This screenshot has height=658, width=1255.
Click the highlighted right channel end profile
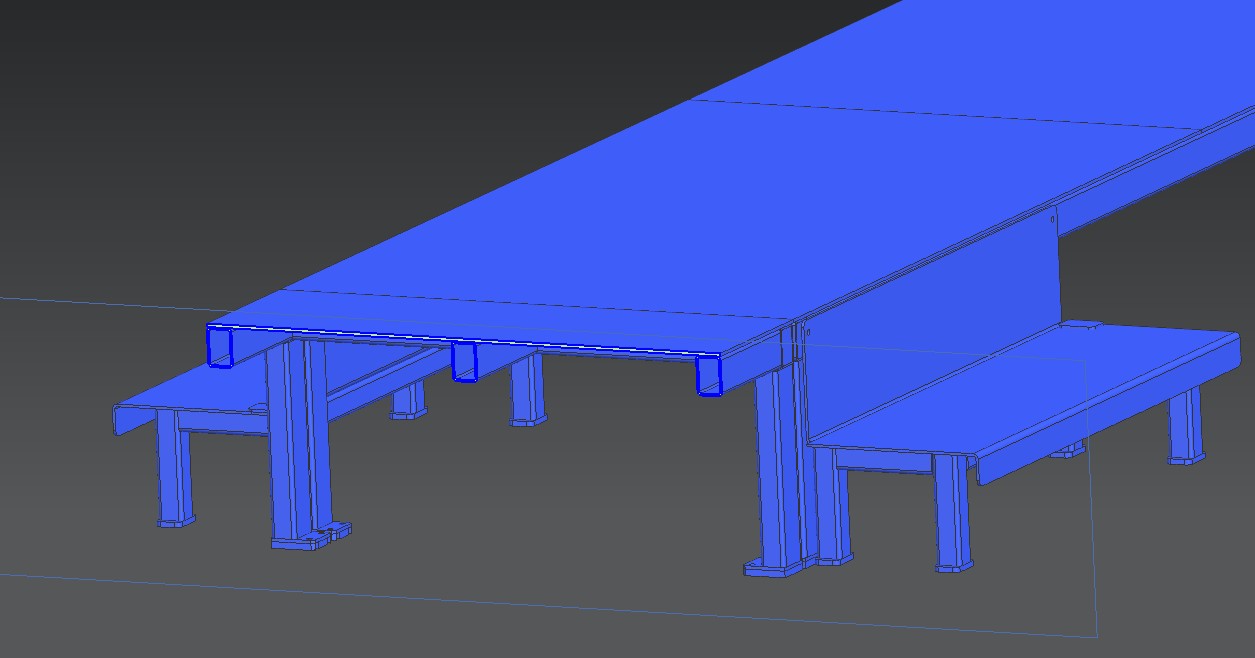pos(709,375)
